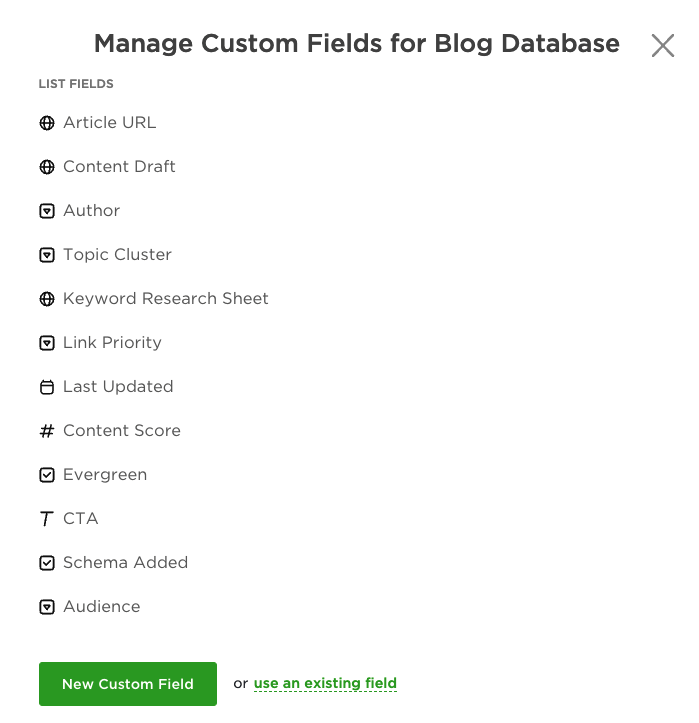Image resolution: width=699 pixels, height=723 pixels.
Task: Click the dropdown icon beside Author
Action: 46,211
